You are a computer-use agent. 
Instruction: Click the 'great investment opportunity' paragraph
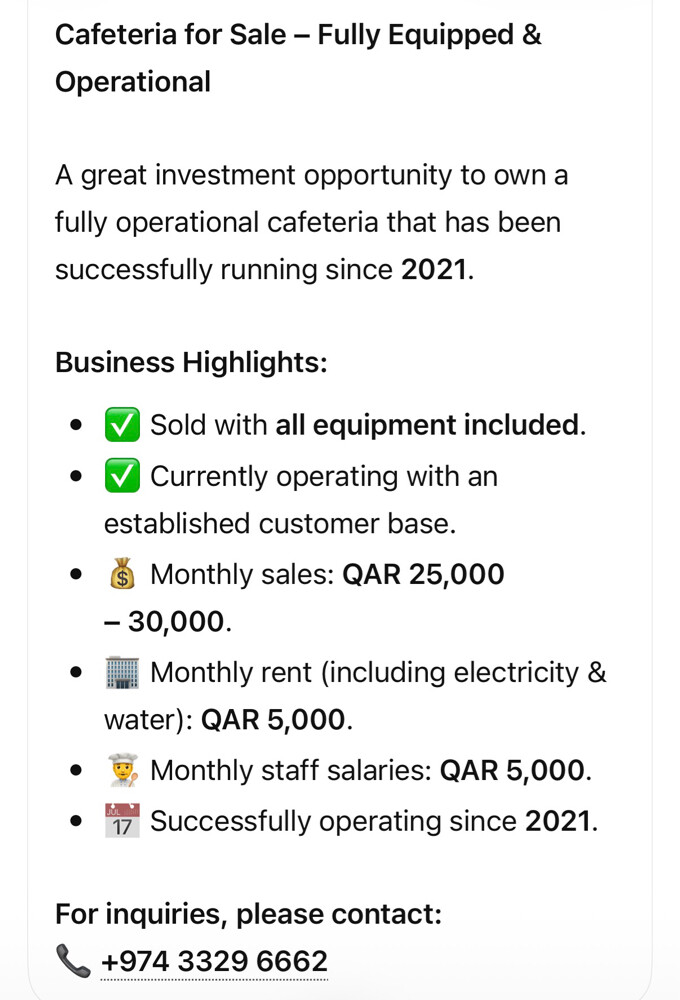tap(311, 223)
